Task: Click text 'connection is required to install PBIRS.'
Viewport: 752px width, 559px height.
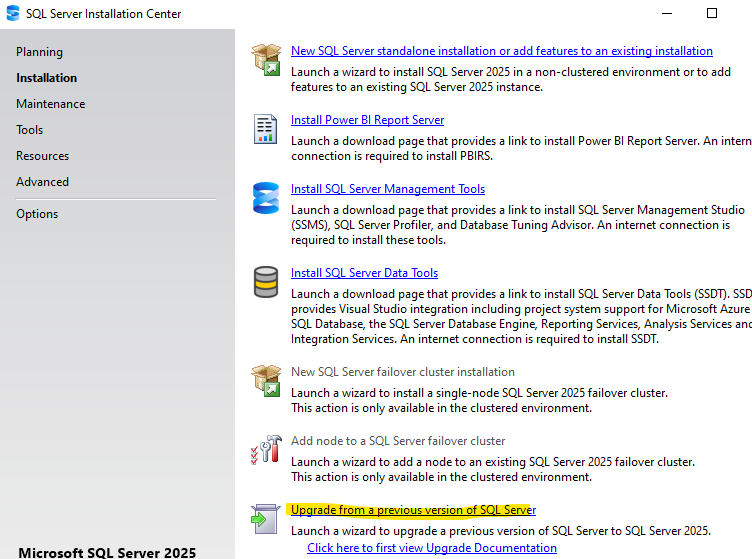Action: coord(392,156)
